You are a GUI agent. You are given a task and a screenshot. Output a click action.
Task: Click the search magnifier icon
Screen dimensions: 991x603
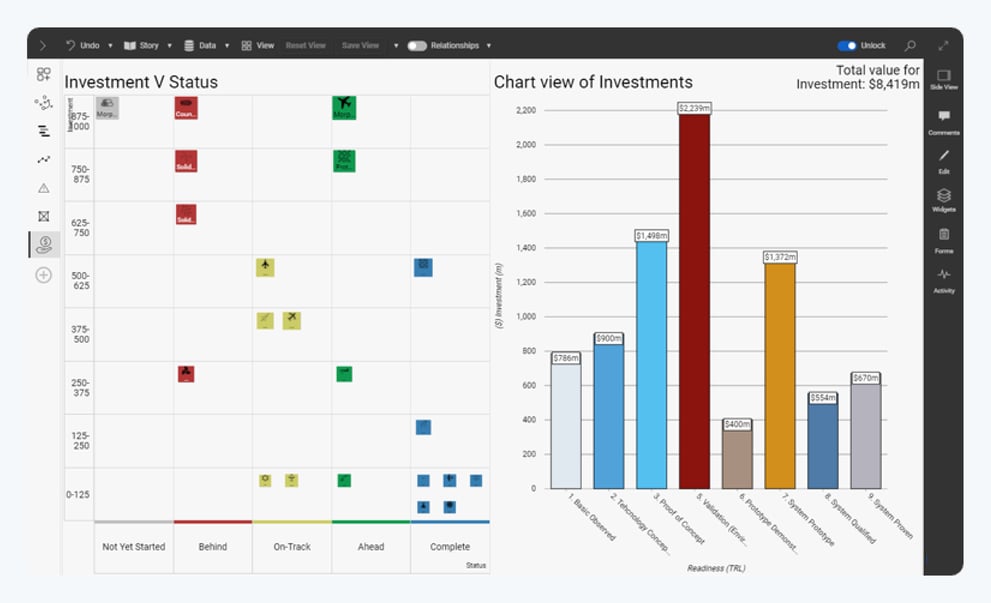click(911, 45)
